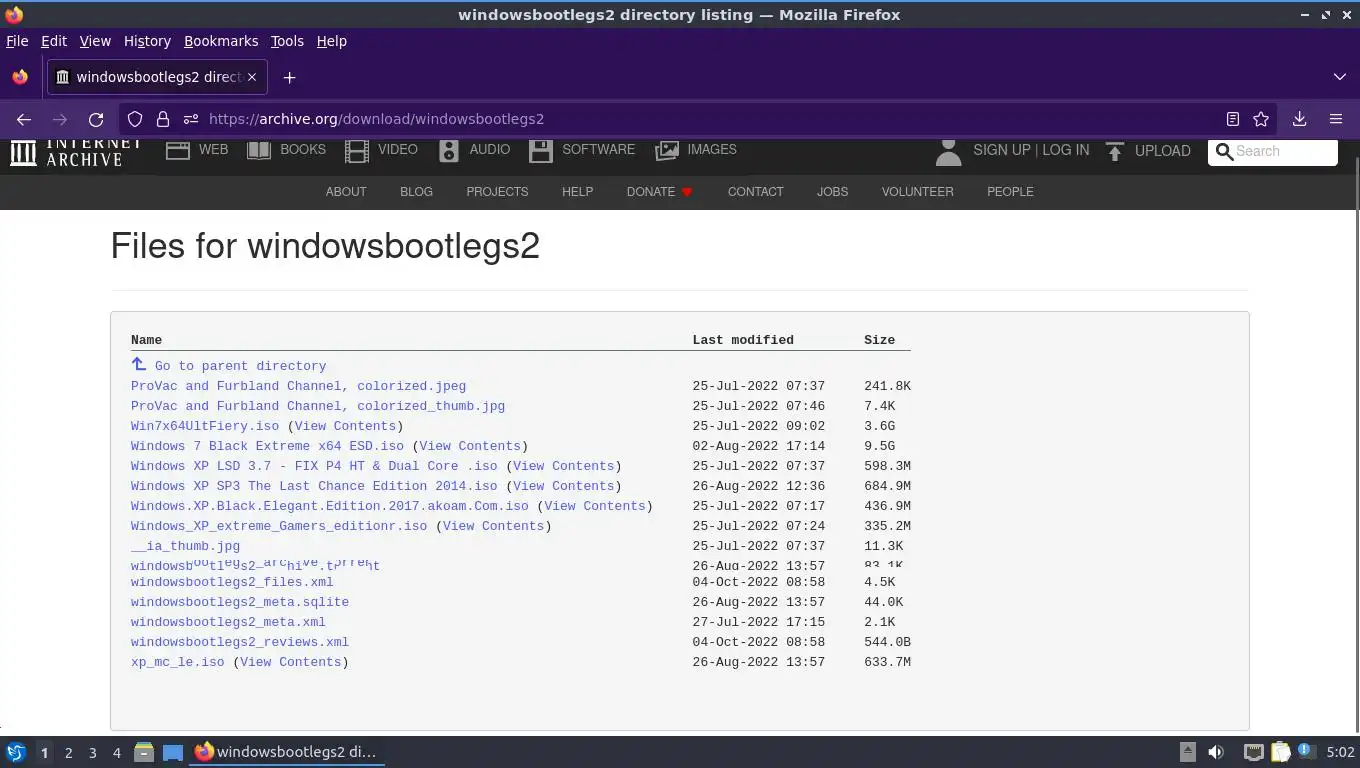Click the taskbar volume speaker icon

pyautogui.click(x=1216, y=752)
